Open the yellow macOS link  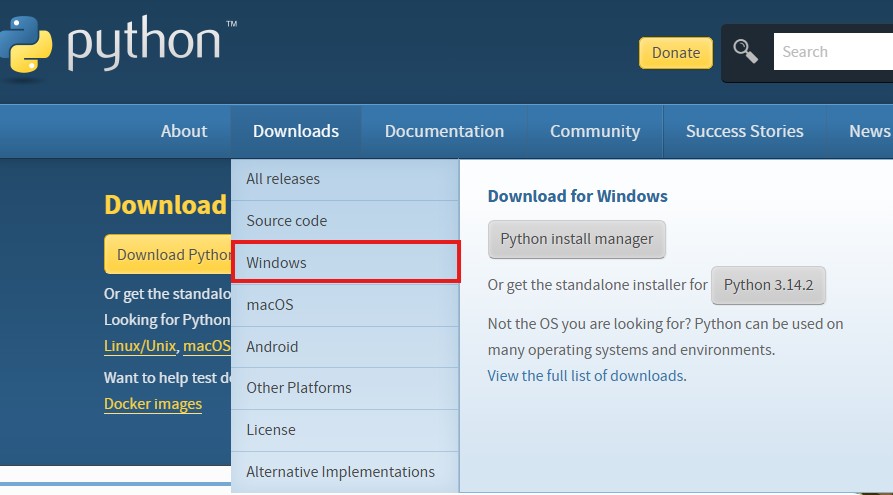point(207,346)
